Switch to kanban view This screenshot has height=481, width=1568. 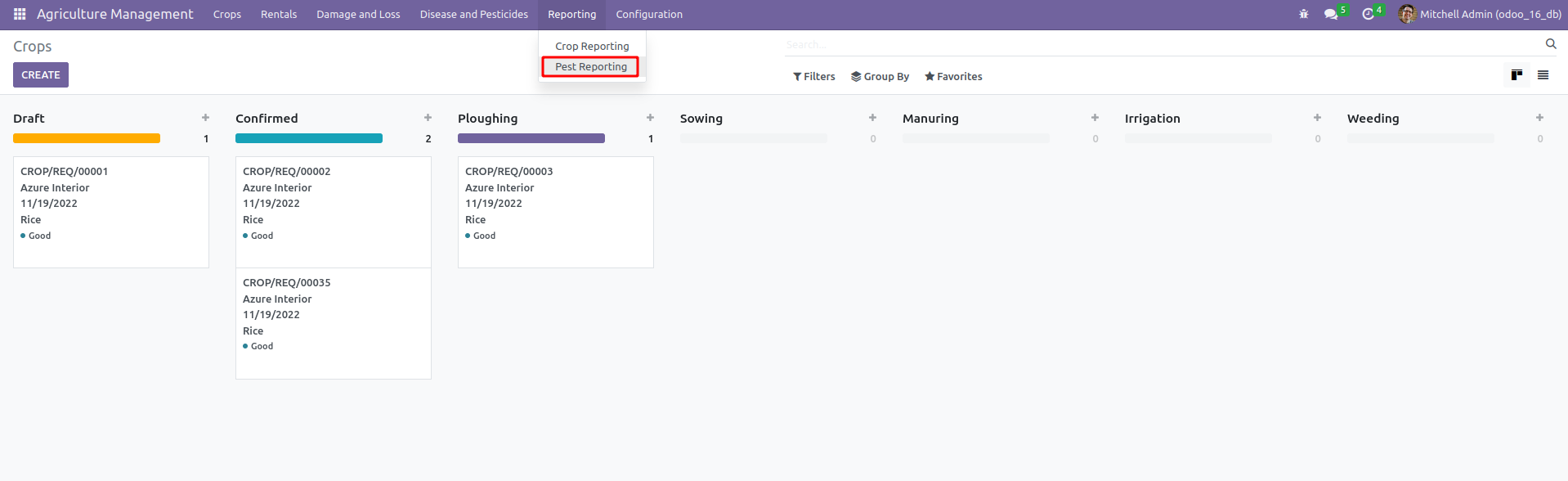(x=1516, y=75)
